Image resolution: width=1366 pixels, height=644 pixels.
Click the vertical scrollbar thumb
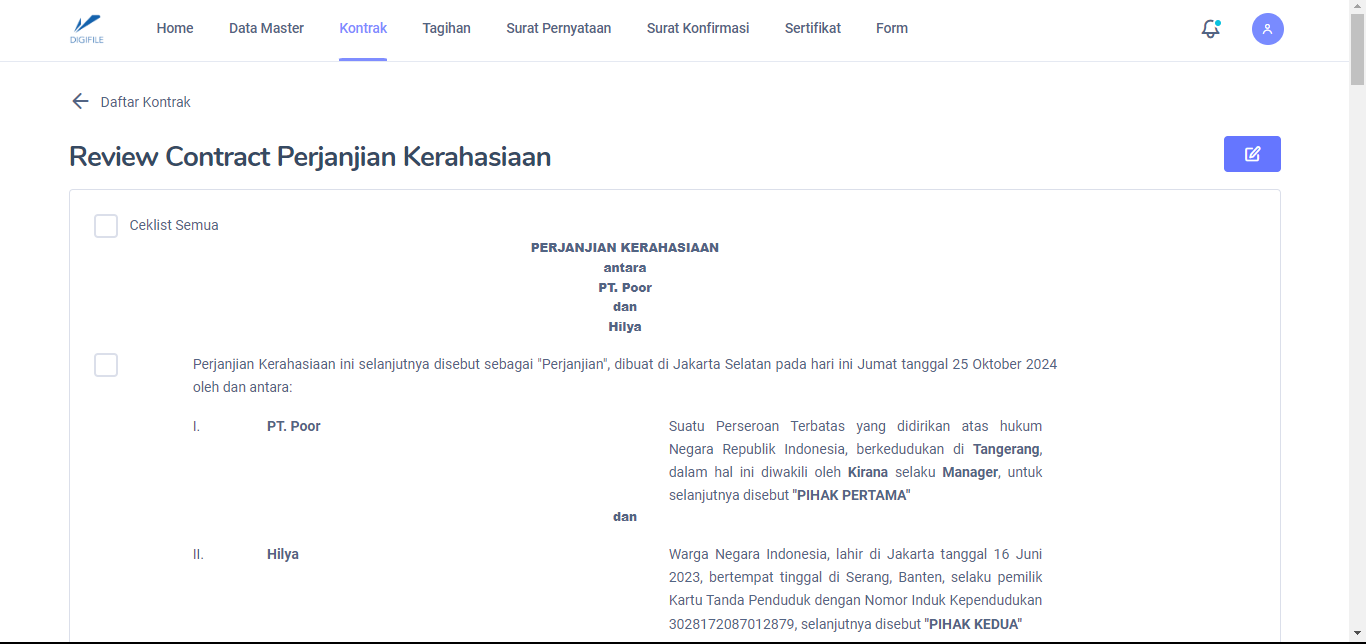1357,50
